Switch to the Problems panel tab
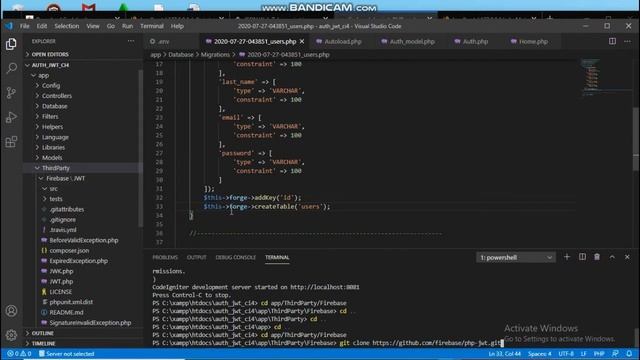This screenshot has width=640, height=360. pyautogui.click(x=165, y=257)
